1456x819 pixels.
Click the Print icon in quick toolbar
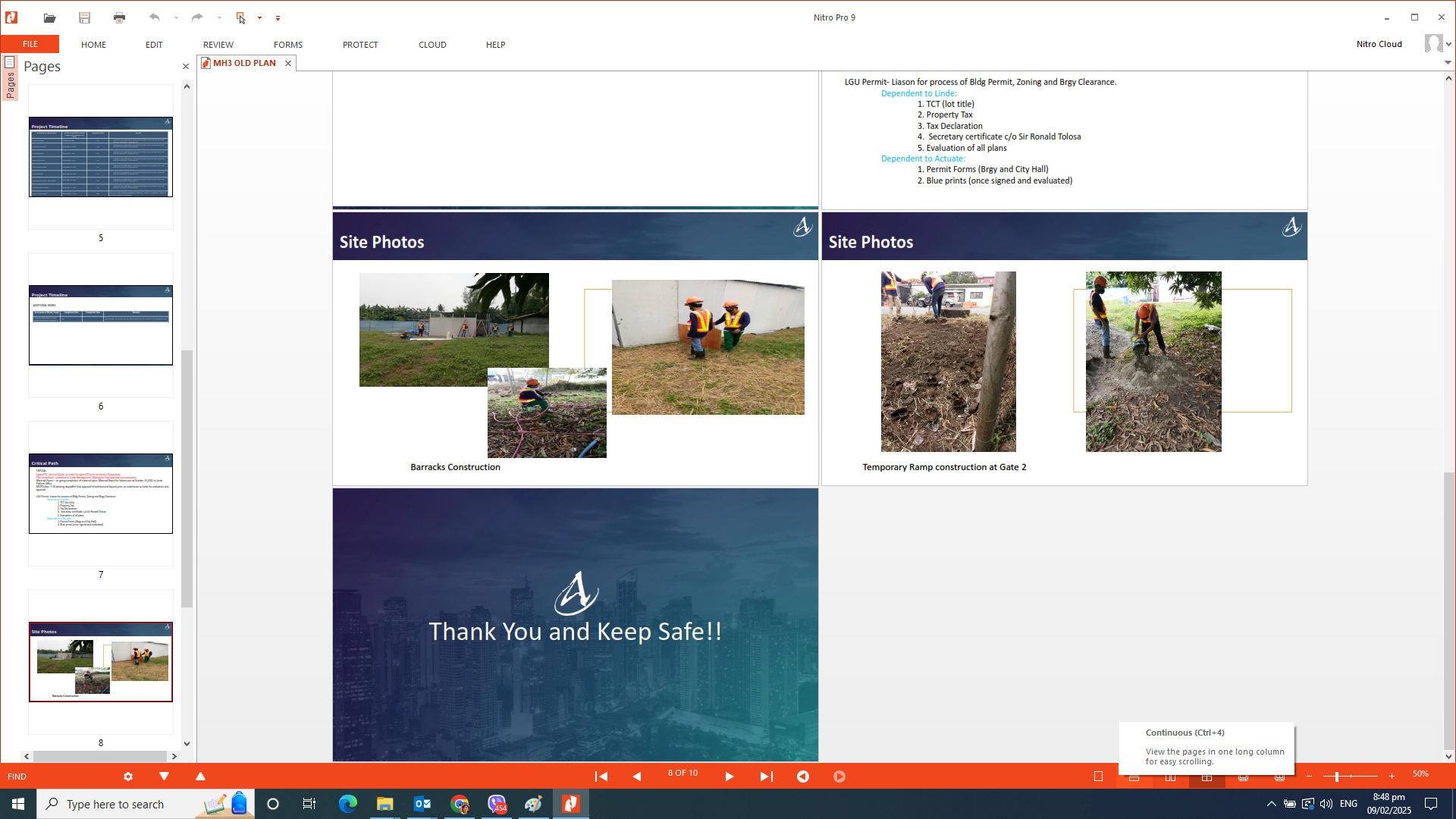119,17
